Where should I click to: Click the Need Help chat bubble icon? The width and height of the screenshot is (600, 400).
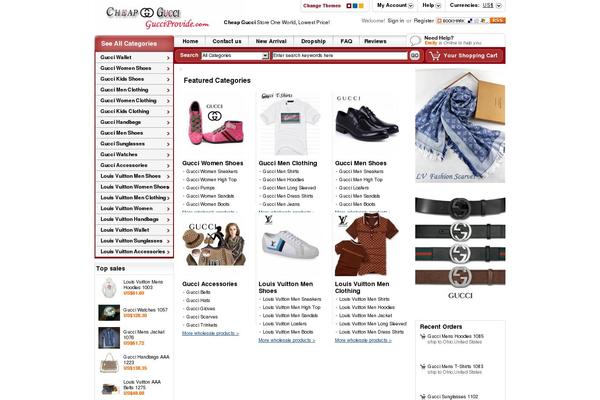coord(415,40)
